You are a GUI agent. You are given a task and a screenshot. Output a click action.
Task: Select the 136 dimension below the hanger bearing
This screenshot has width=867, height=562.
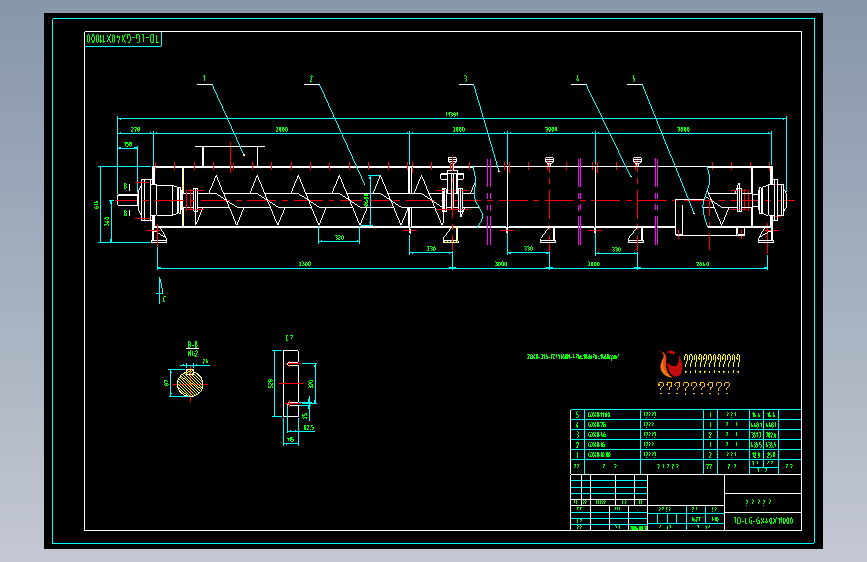tap(431, 249)
